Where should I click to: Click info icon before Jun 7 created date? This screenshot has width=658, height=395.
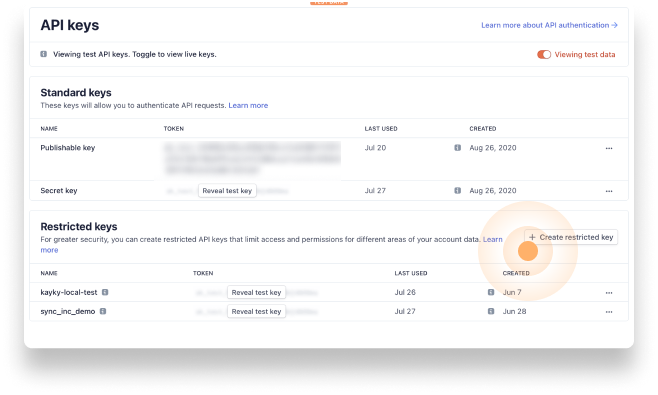(491, 292)
